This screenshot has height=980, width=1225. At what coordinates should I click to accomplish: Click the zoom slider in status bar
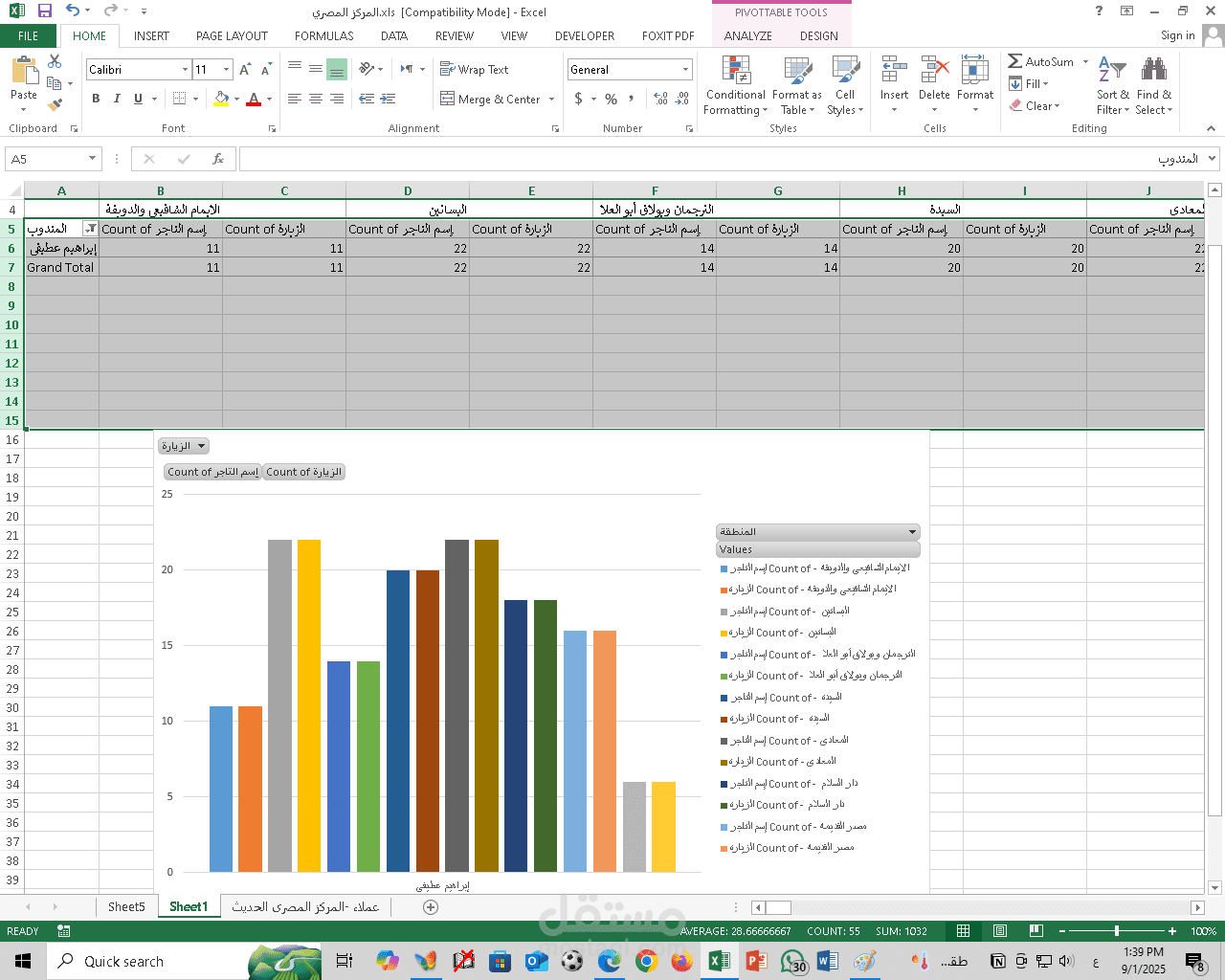1116,931
